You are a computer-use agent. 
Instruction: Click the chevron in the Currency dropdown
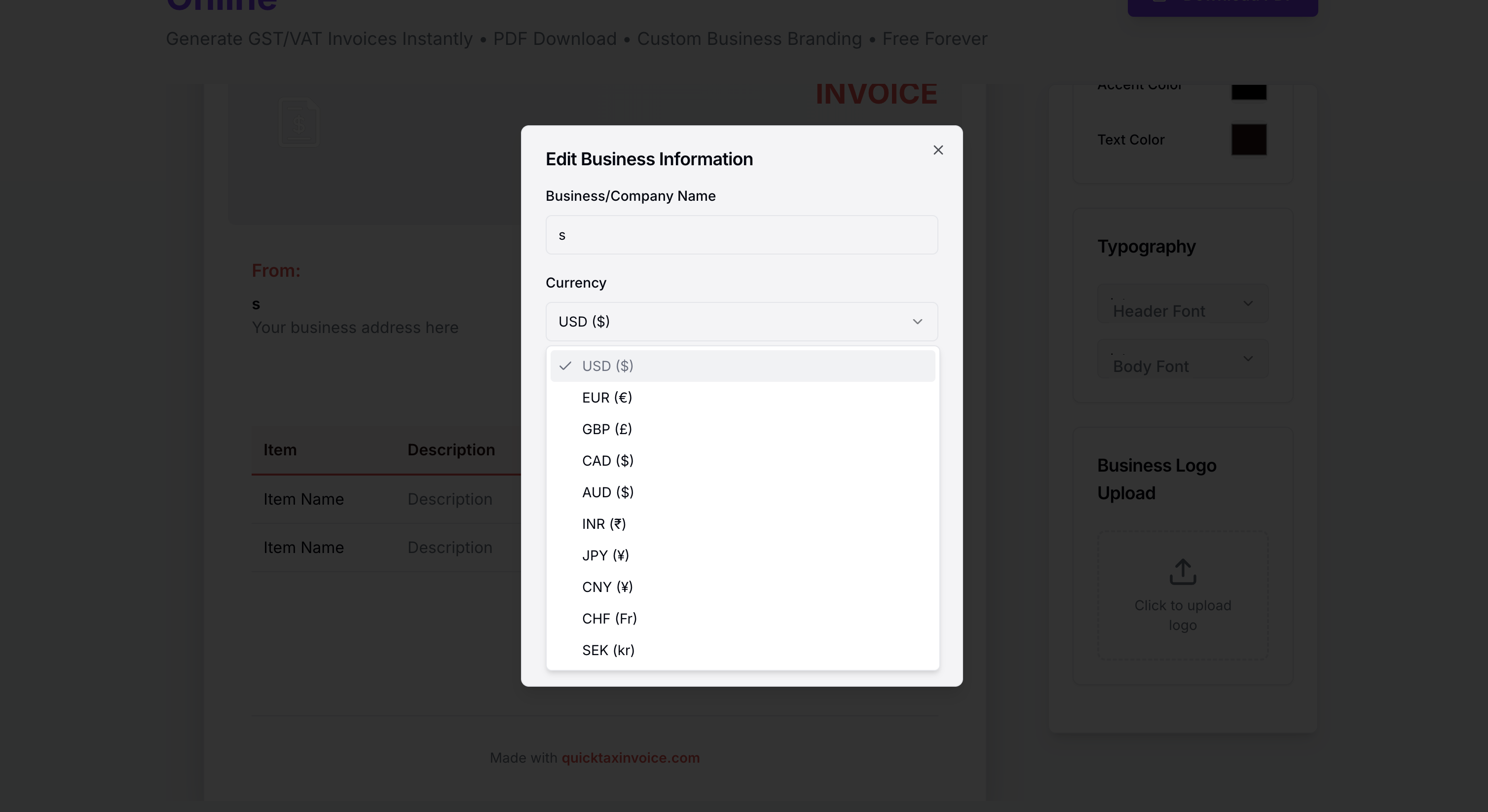click(x=917, y=322)
